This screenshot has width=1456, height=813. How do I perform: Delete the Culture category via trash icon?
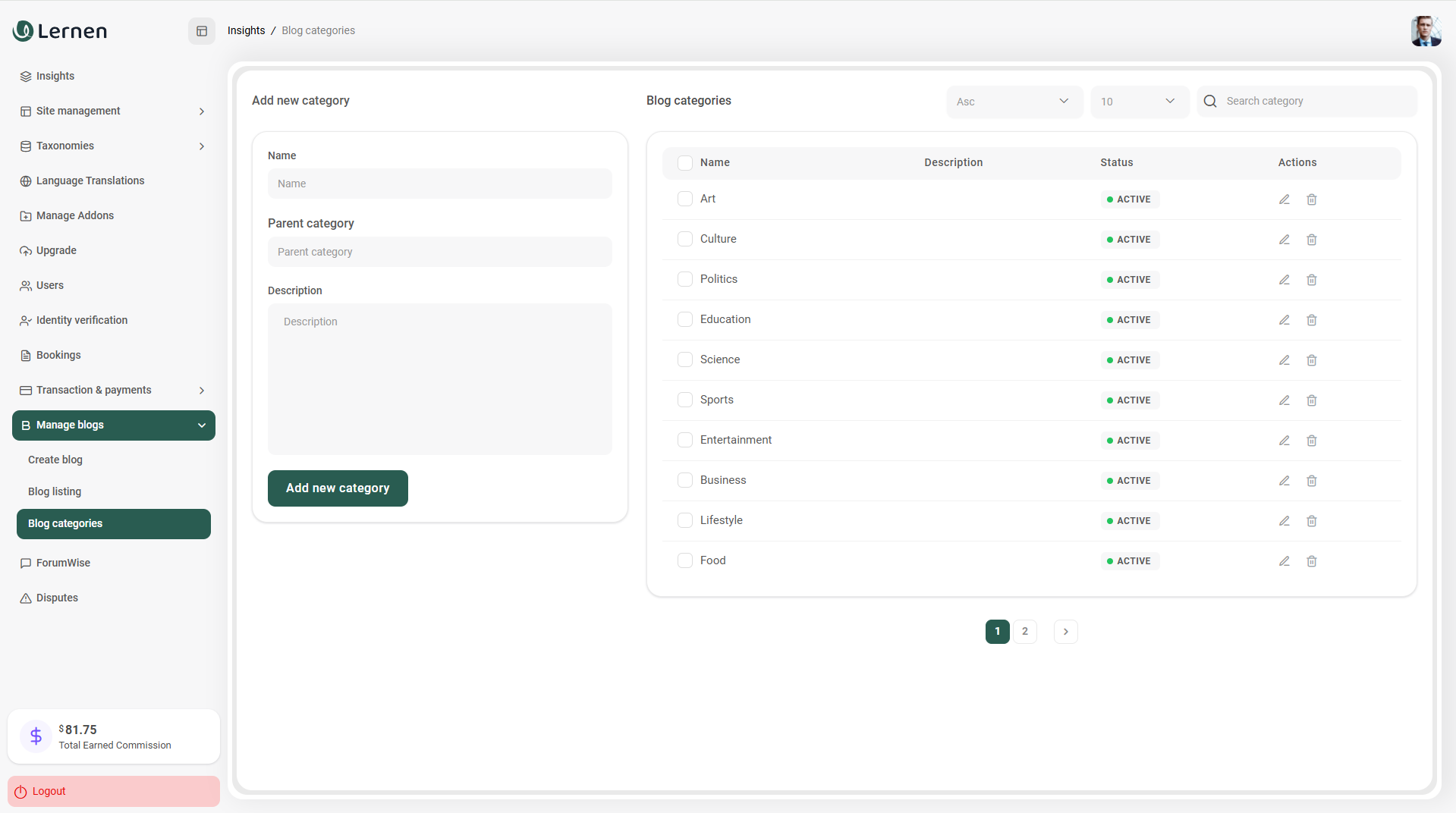coord(1311,240)
